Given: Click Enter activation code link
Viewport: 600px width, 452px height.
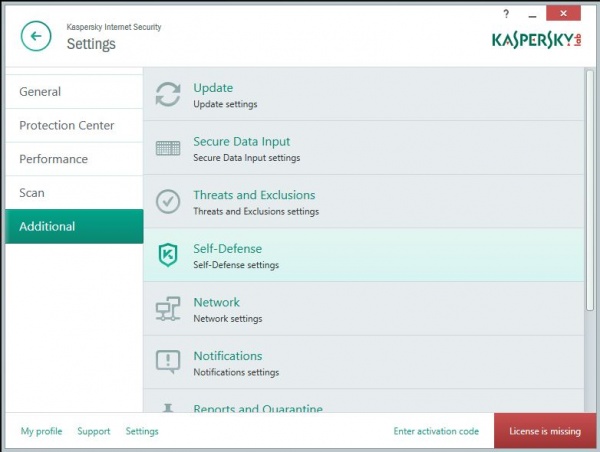Looking at the screenshot, I should click(x=436, y=431).
